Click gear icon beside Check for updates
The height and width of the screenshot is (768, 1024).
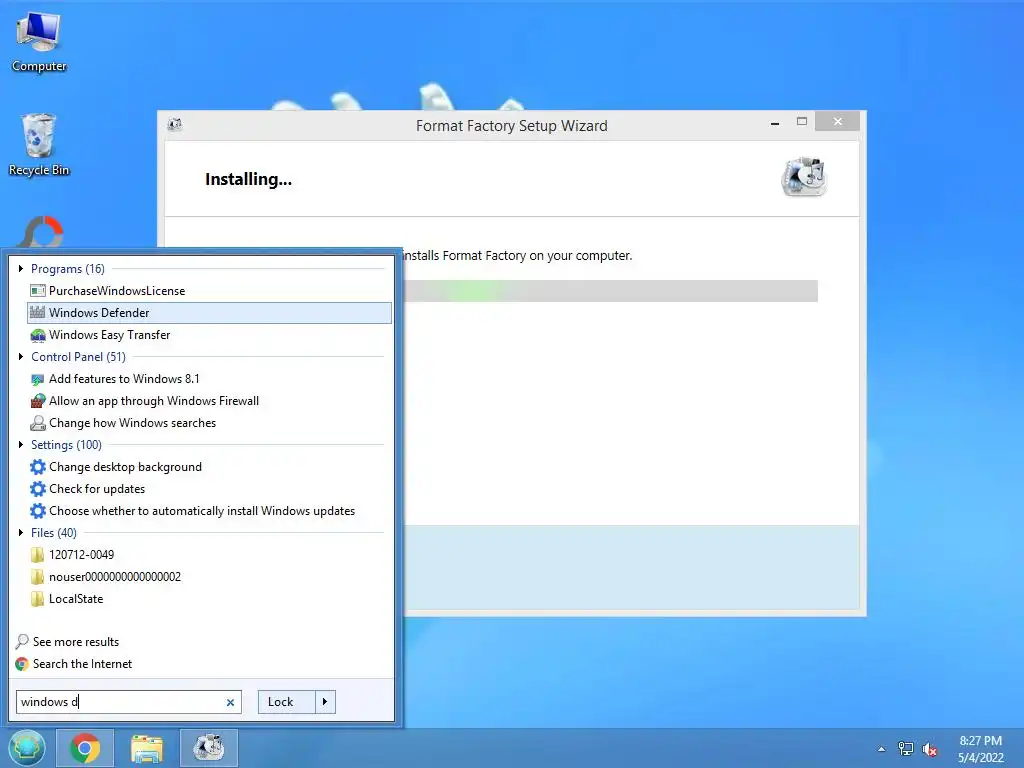[38, 489]
